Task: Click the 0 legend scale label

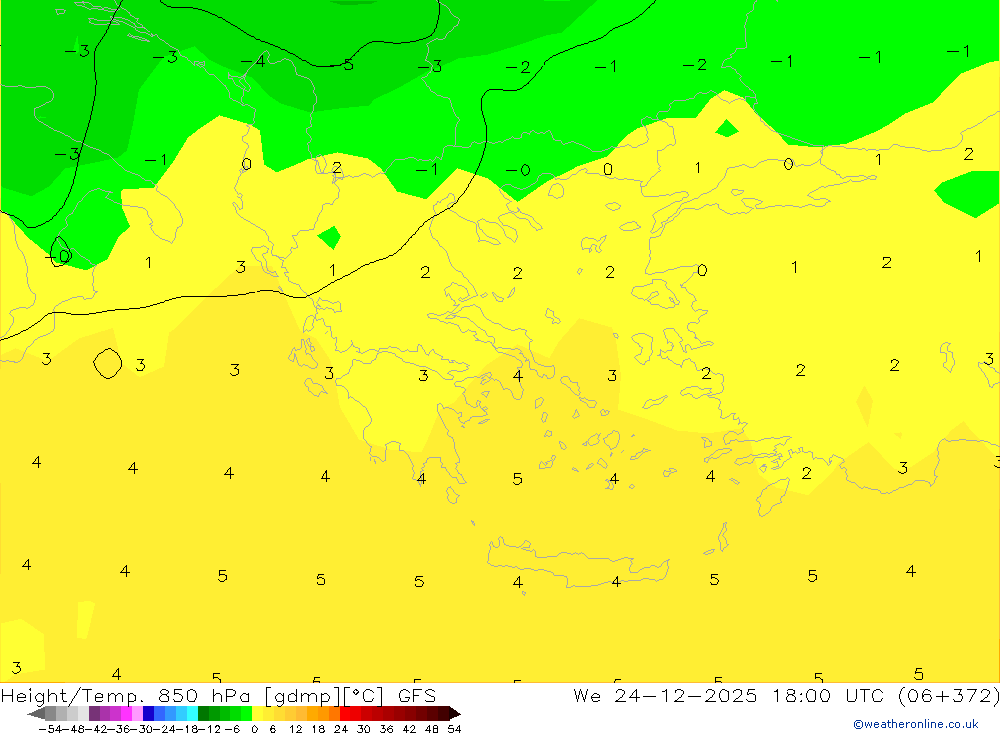Action: click(x=255, y=729)
